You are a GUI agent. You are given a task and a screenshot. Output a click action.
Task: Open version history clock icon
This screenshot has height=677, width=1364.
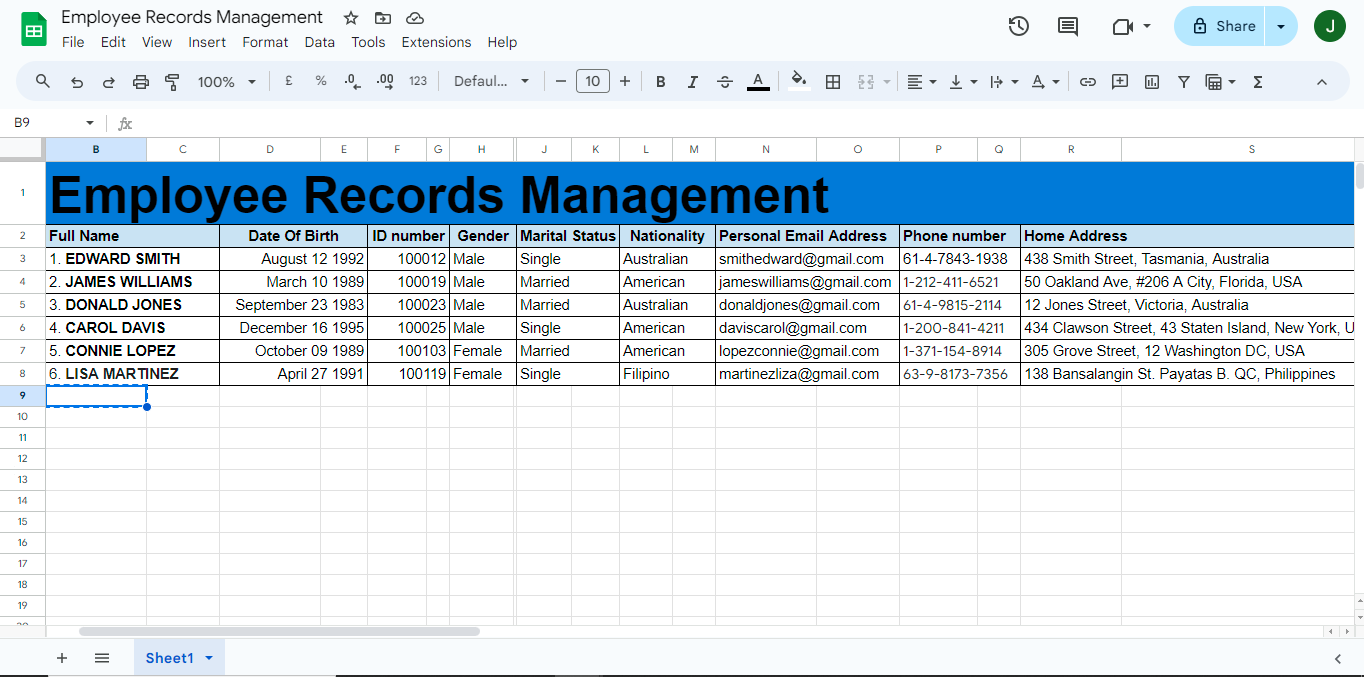[x=1018, y=27]
